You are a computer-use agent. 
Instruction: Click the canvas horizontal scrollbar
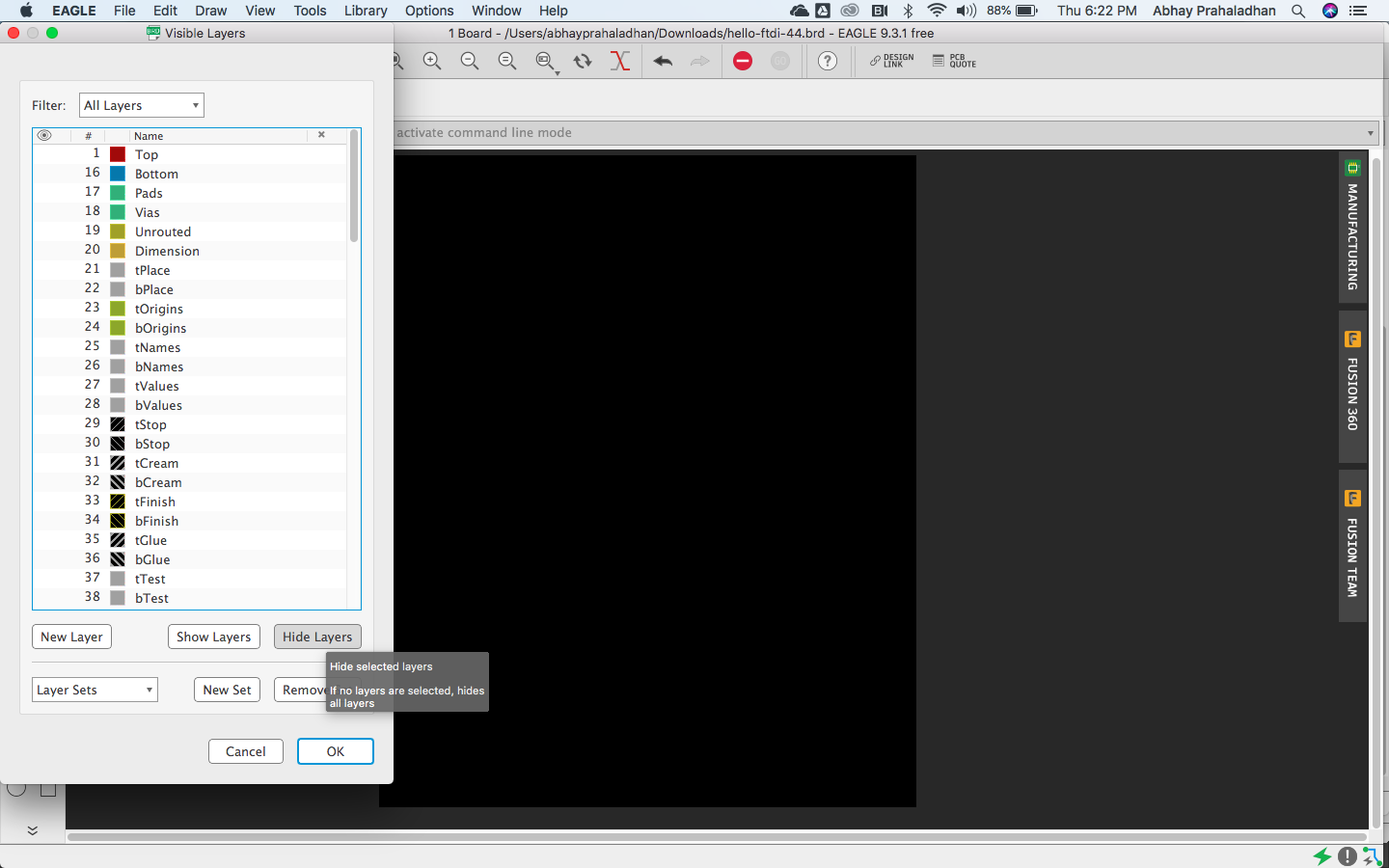[716, 836]
